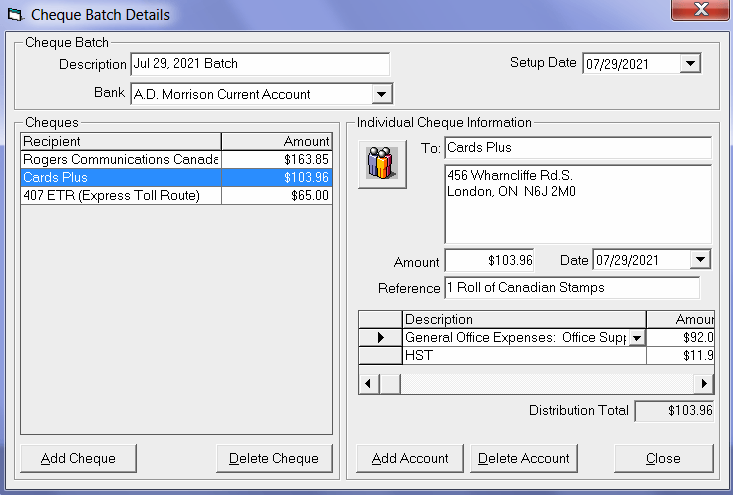Viewport: 733px width, 495px height.
Task: Click the HST amount cell
Action: coord(680,356)
